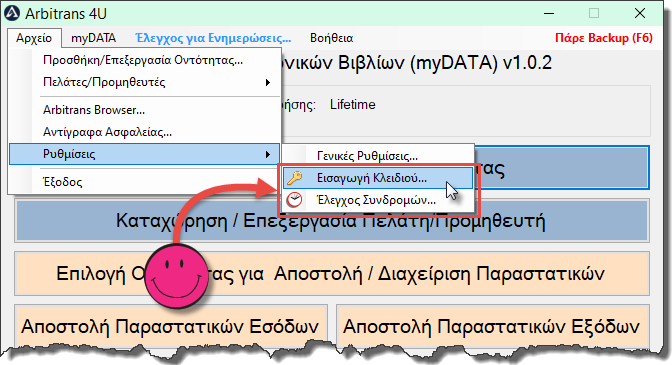Choose Εισαγωγή Κλειδιού submenu entry
The image size is (672, 365).
(378, 177)
